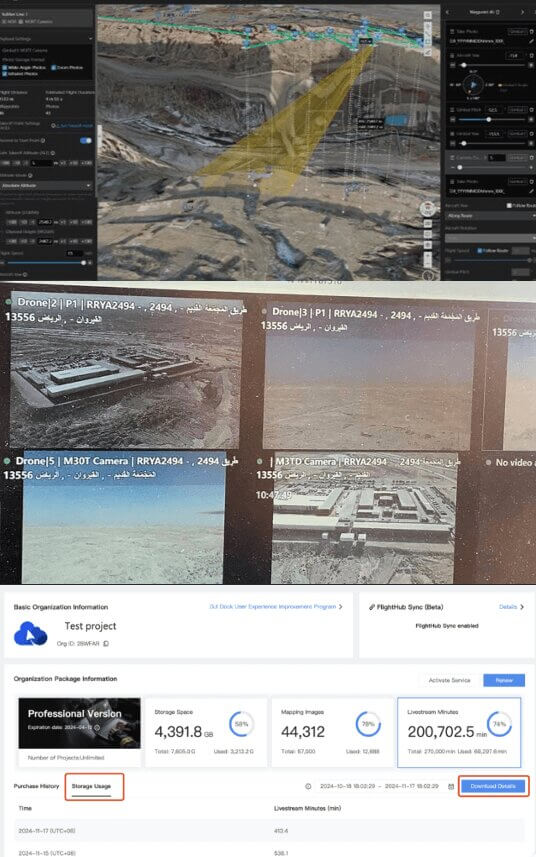Screen dimensions: 536x857
Task: Increase Aircraft Yaw with the plus button
Action: 531,65
